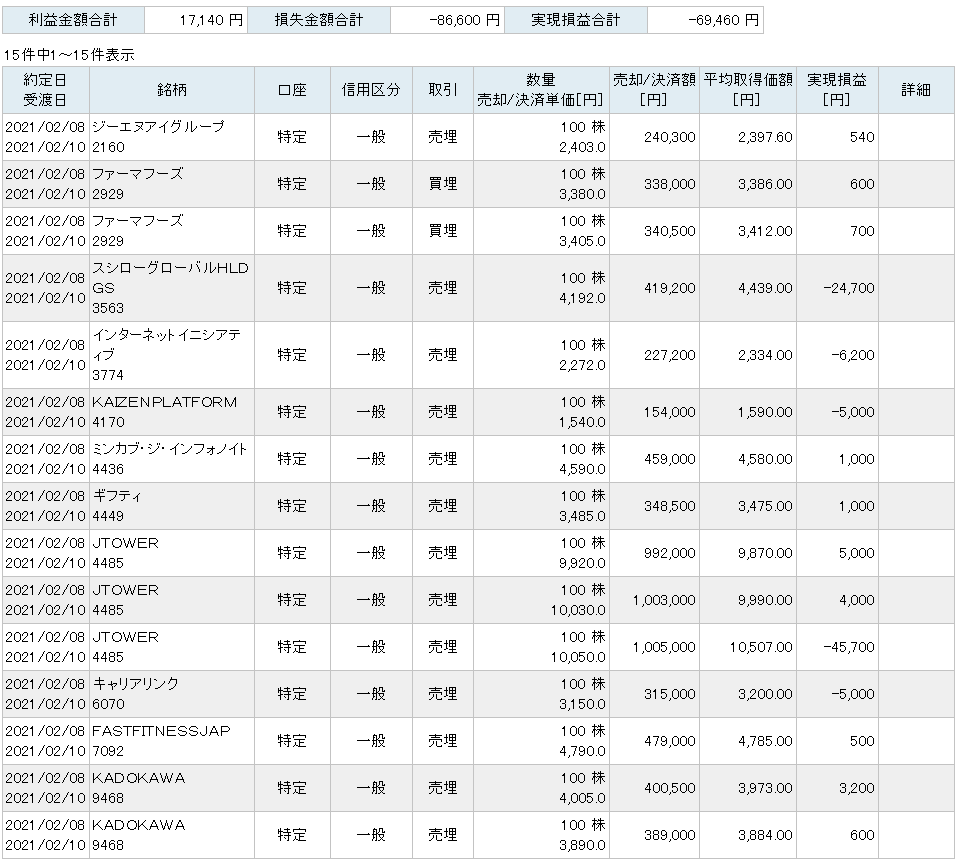
Task: Click the loss value -24,700
Action: coord(849,288)
